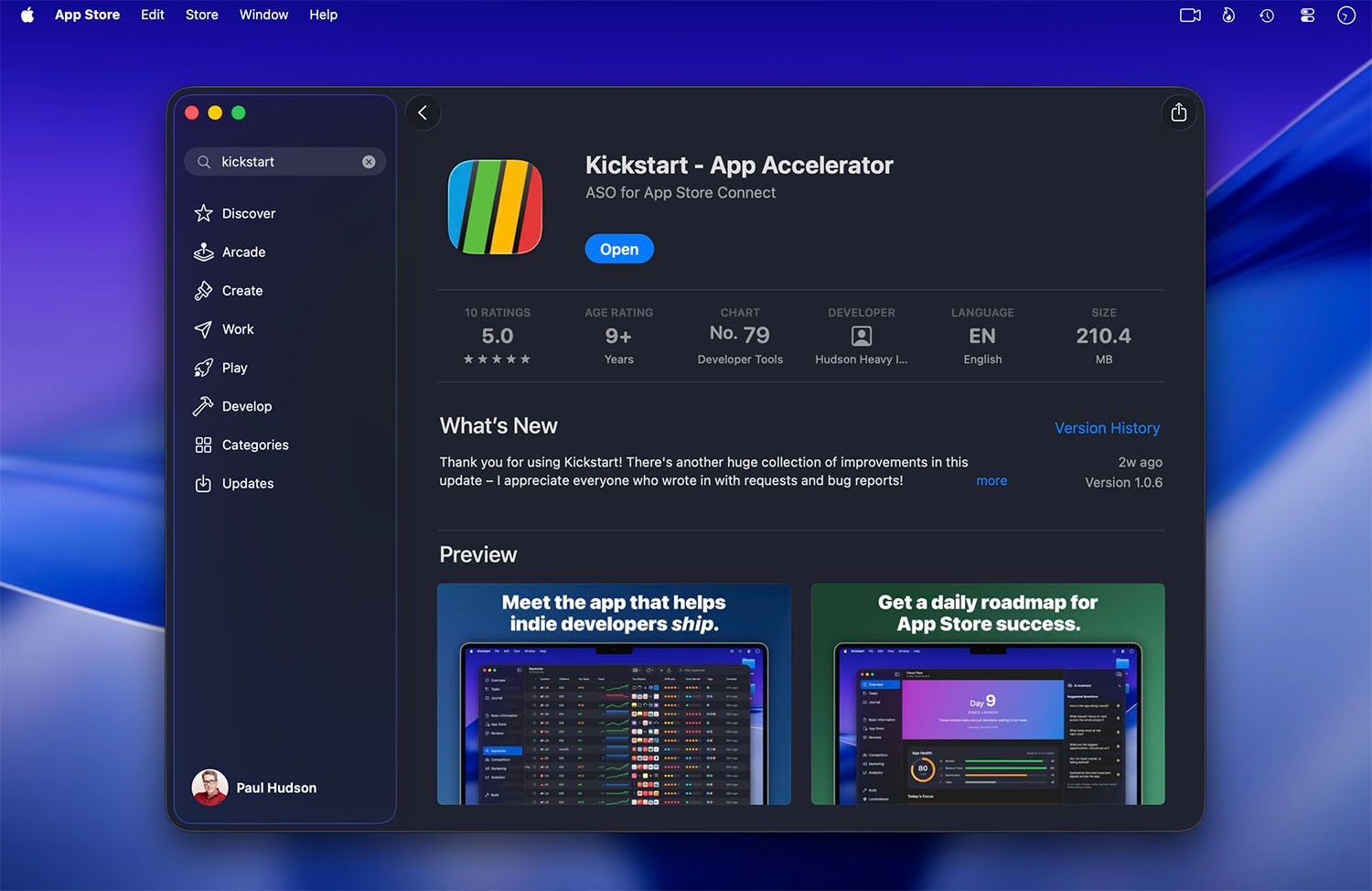This screenshot has height=891, width=1372.
Task: Click the 210.4 size value
Action: pyautogui.click(x=1104, y=336)
